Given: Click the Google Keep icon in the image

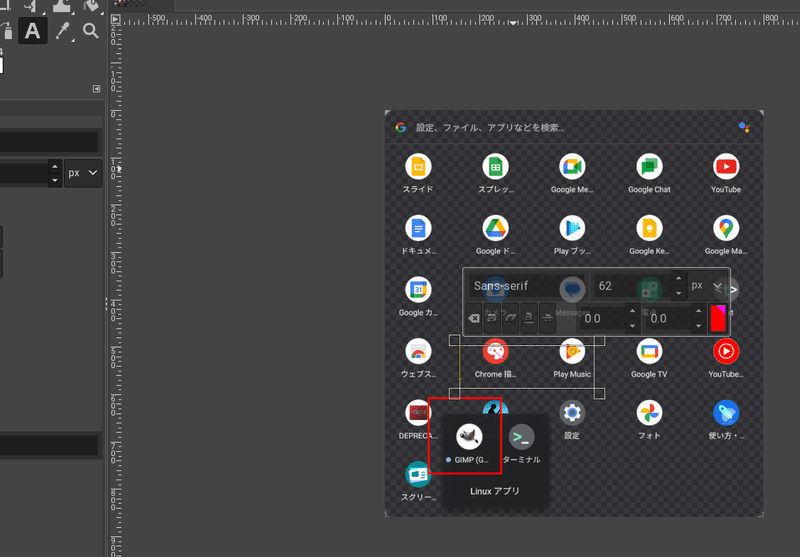Looking at the screenshot, I should [649, 228].
